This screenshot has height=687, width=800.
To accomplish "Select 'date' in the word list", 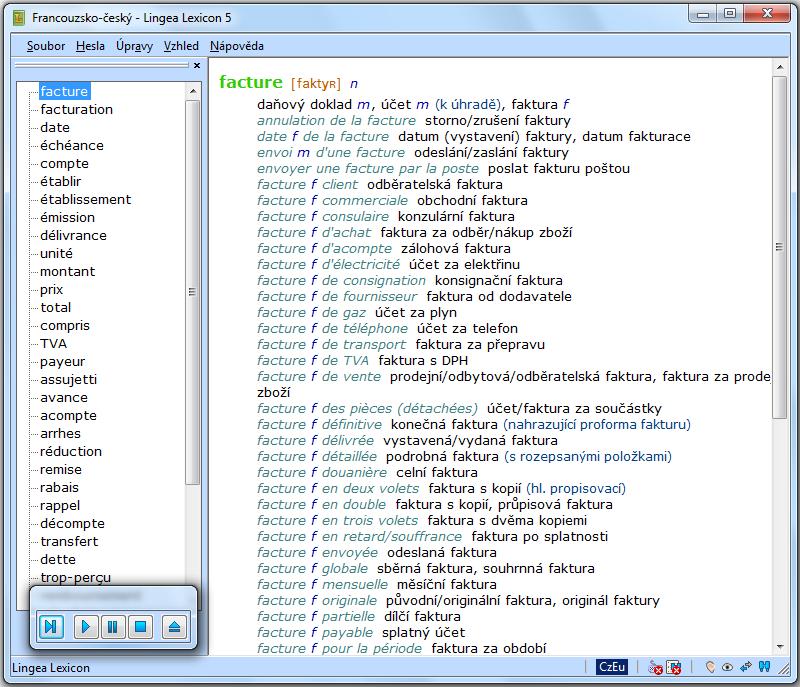I will coord(55,128).
